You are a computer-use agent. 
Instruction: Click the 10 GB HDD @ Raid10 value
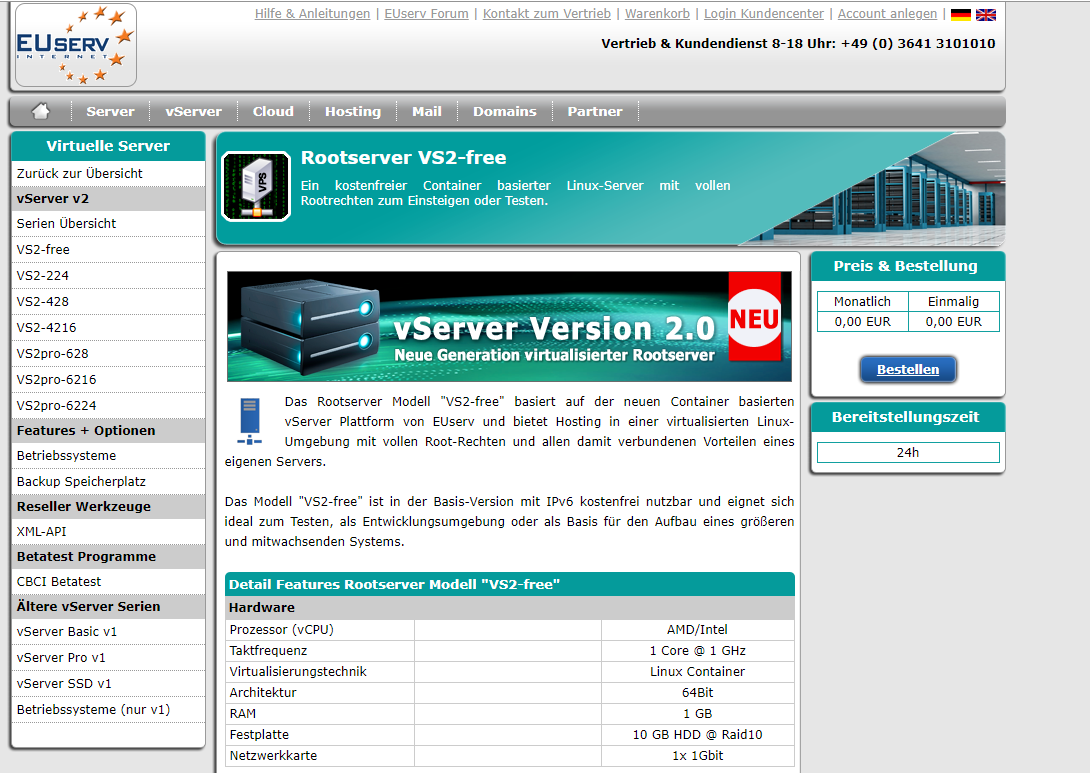point(697,734)
